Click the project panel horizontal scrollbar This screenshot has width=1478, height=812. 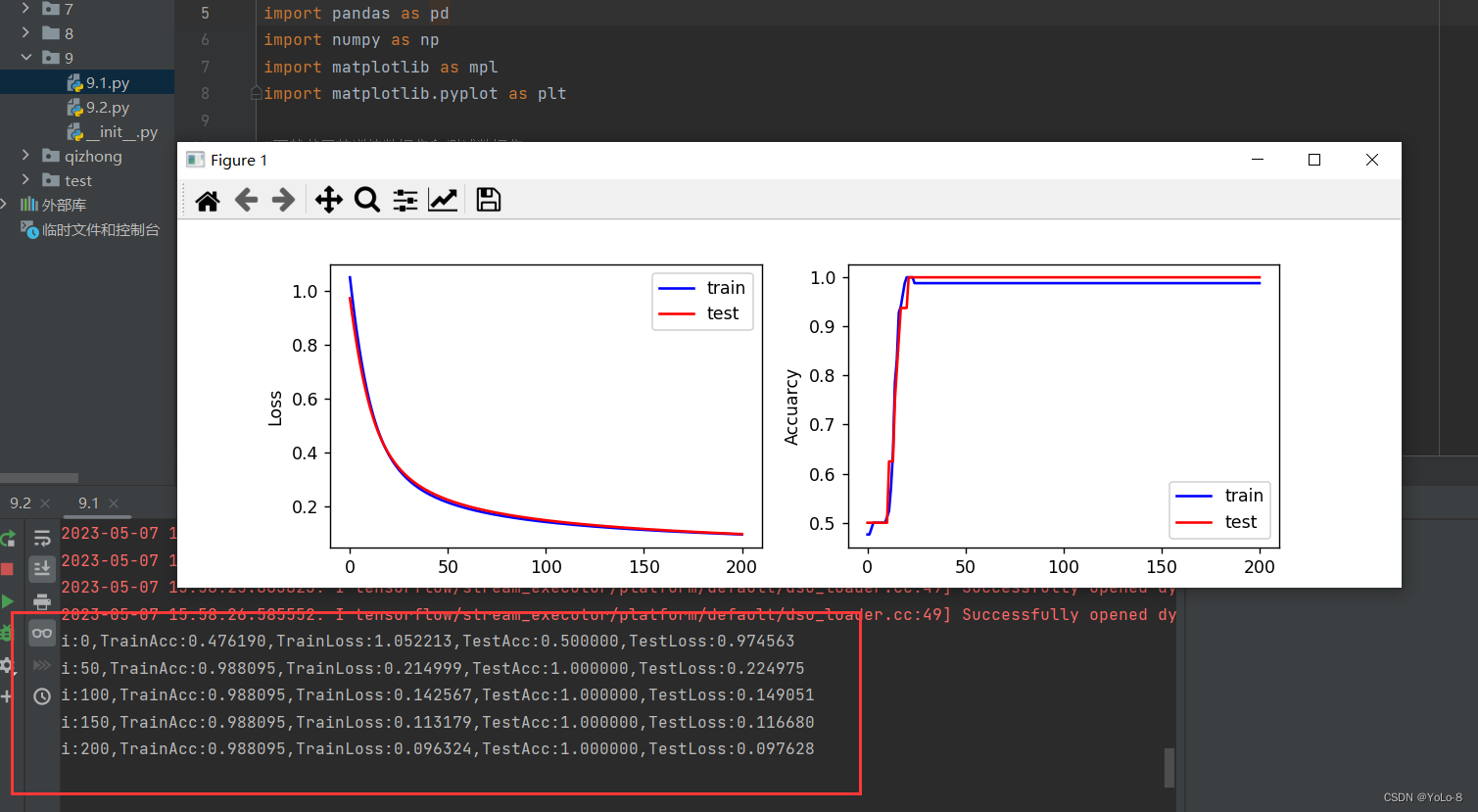[x=39, y=478]
